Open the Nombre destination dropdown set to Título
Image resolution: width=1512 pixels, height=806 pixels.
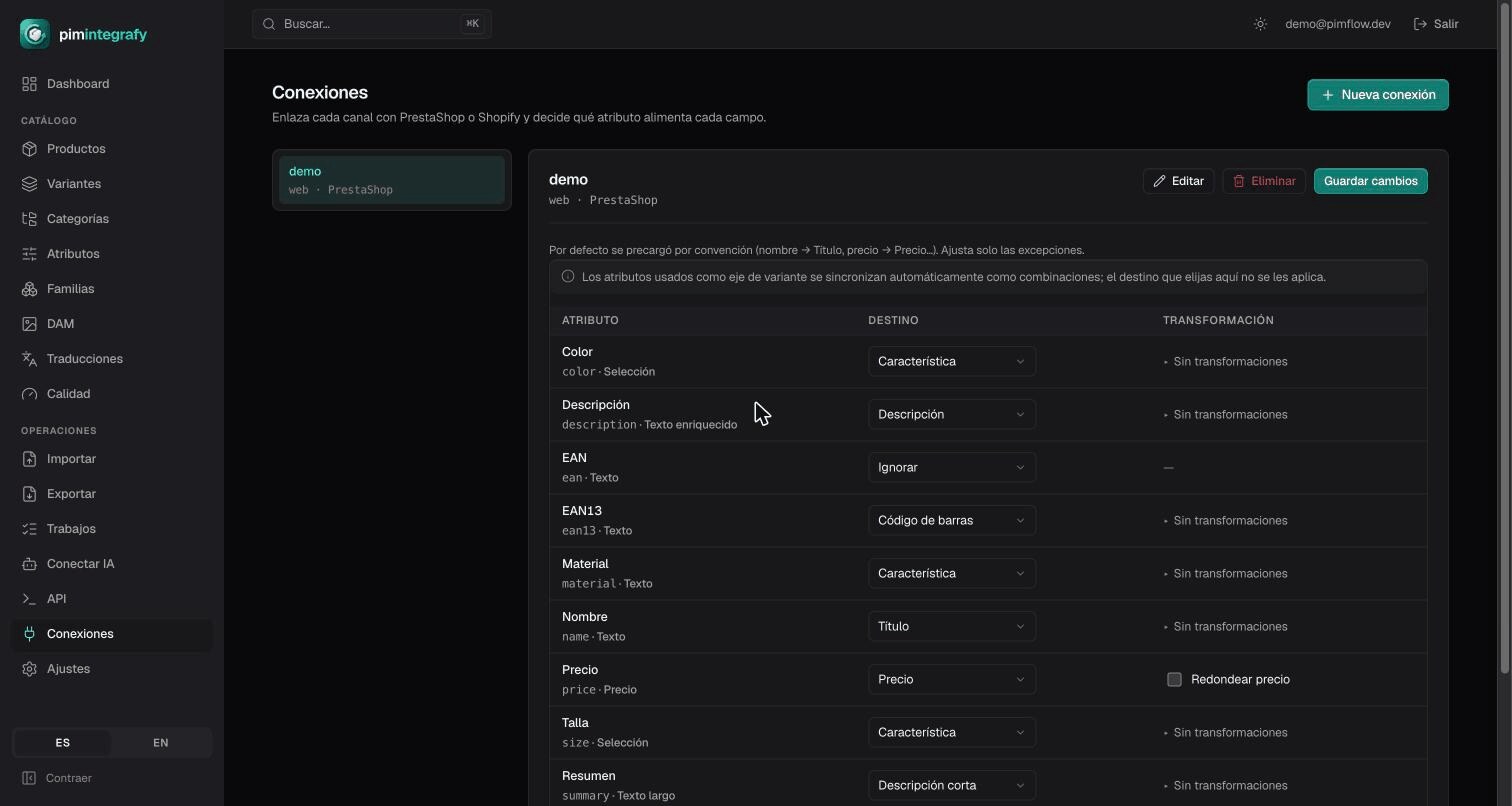pos(952,627)
